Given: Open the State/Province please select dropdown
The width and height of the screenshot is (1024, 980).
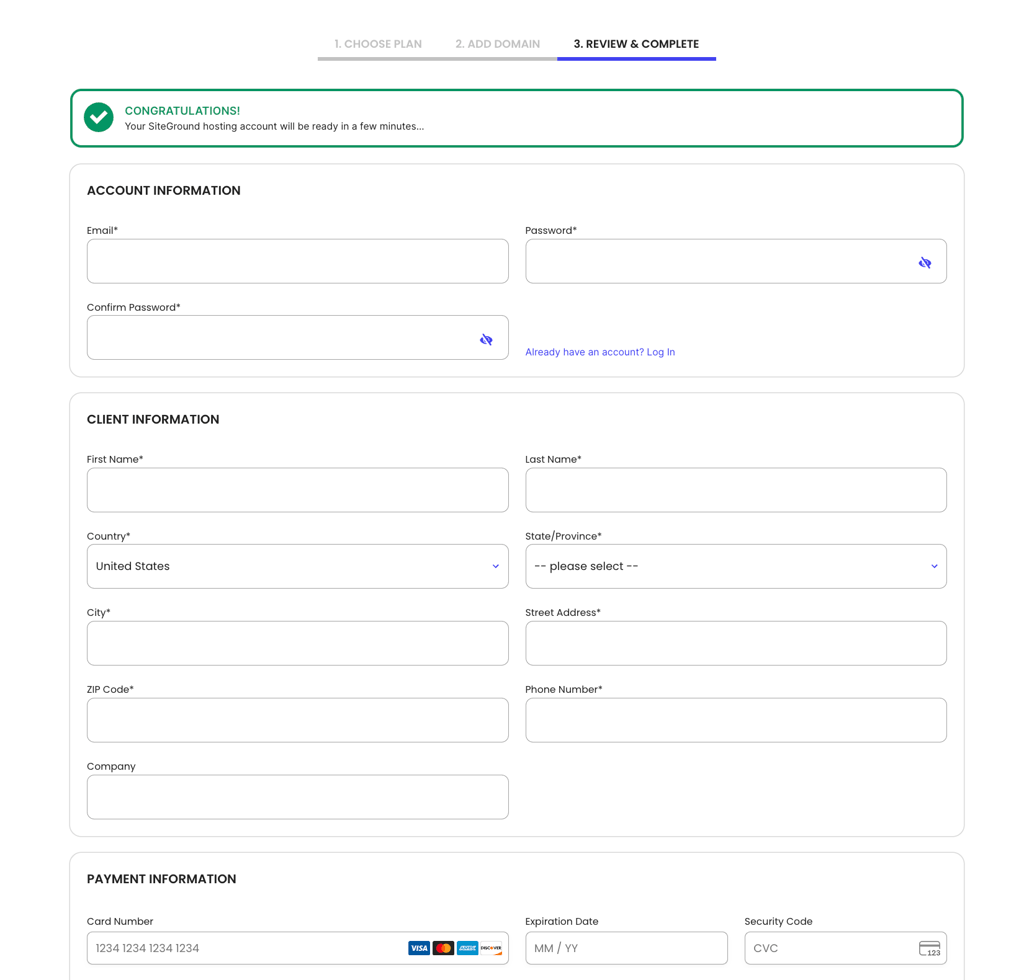Looking at the screenshot, I should pyautogui.click(x=736, y=567).
